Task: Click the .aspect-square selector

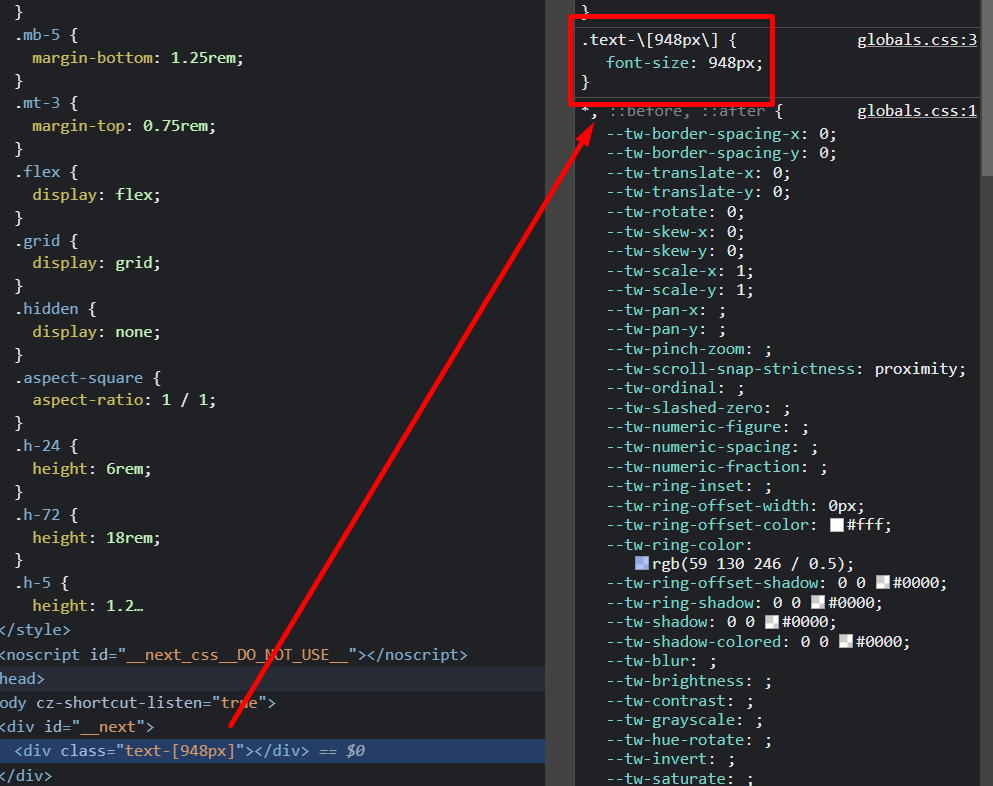Action: point(79,378)
